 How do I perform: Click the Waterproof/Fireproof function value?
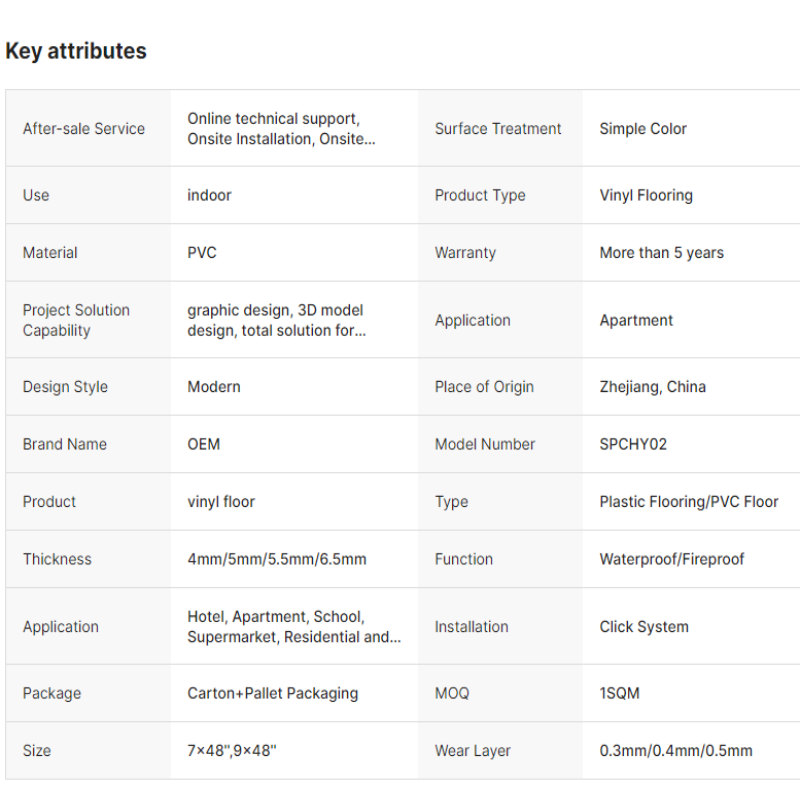coord(671,559)
